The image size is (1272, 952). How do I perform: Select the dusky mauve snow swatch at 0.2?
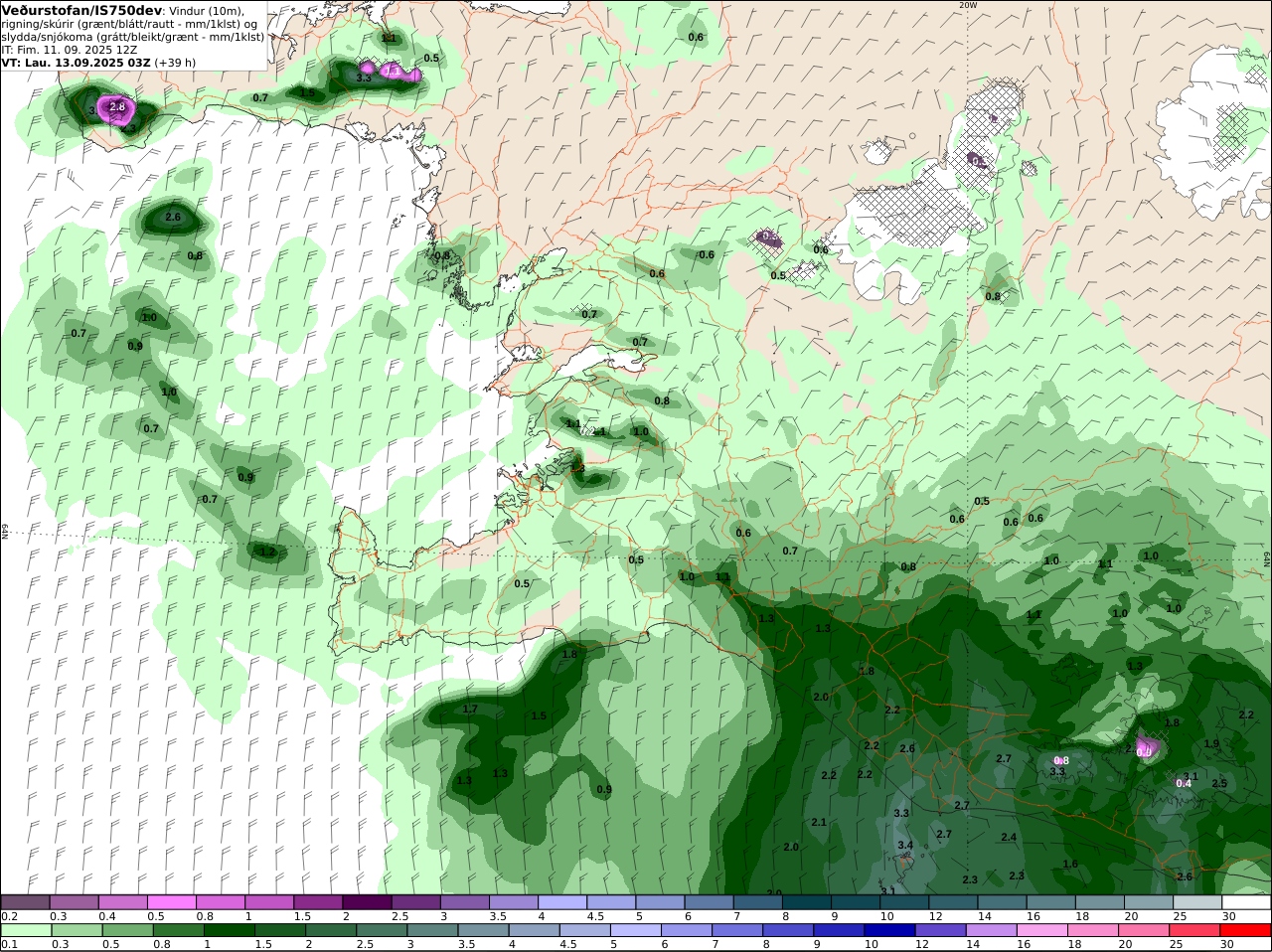pos(26,902)
